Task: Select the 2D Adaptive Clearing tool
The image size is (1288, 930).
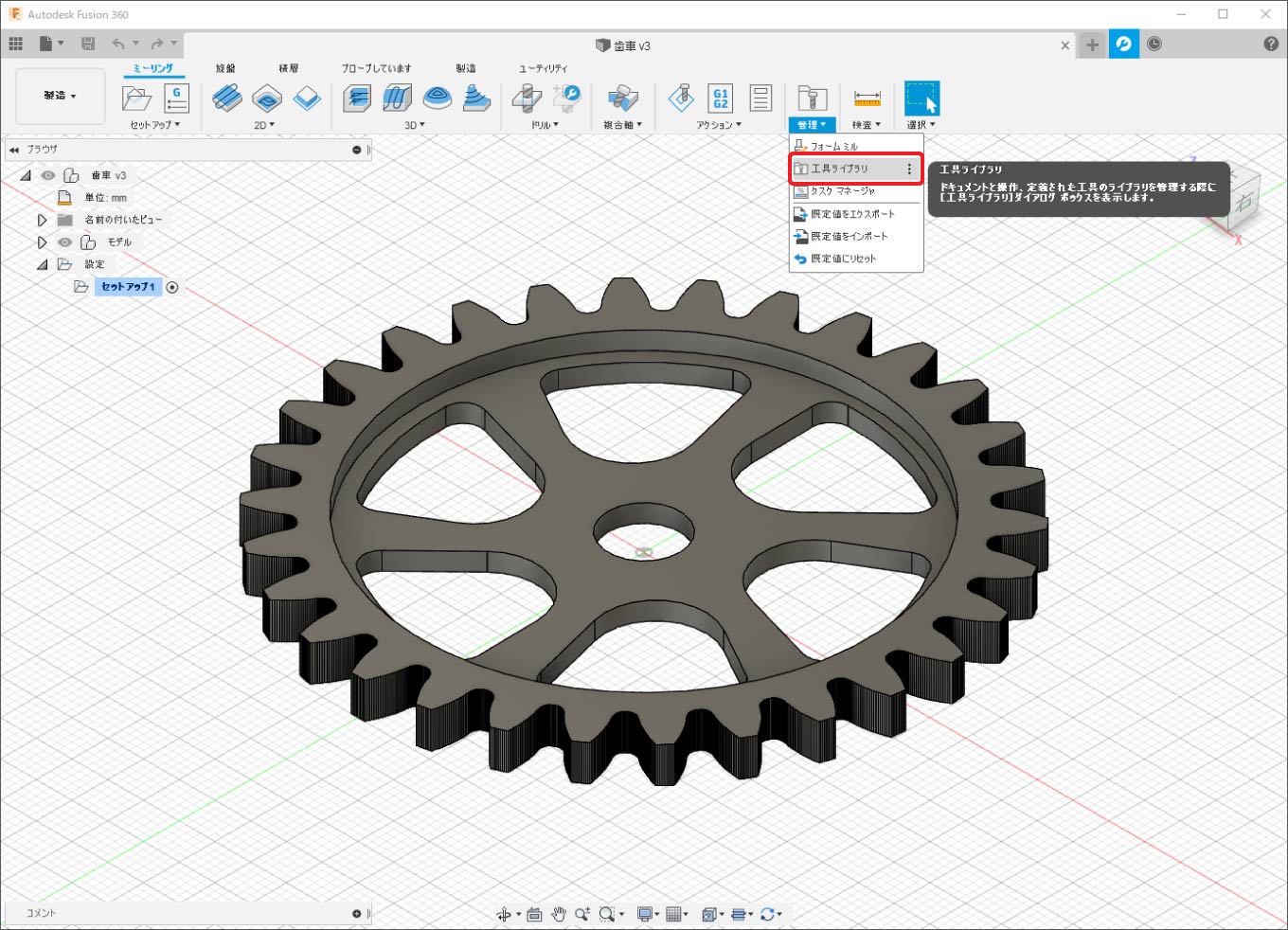Action: (x=226, y=98)
